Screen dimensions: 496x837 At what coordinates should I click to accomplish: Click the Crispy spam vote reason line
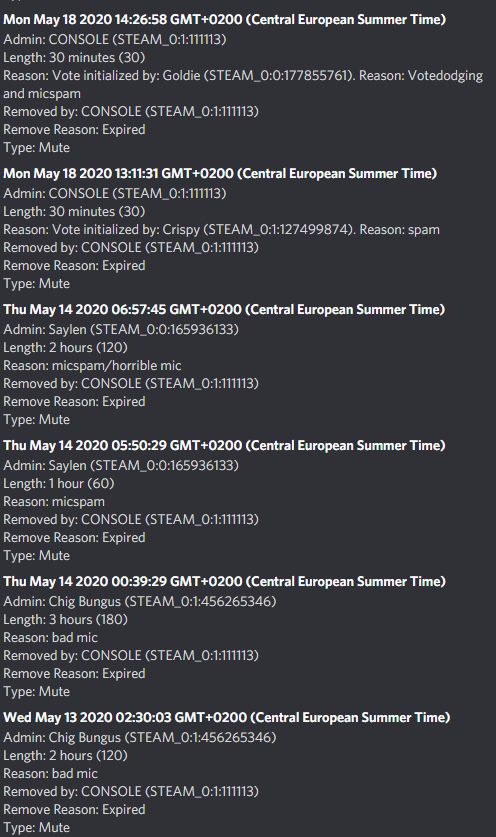[222, 230]
